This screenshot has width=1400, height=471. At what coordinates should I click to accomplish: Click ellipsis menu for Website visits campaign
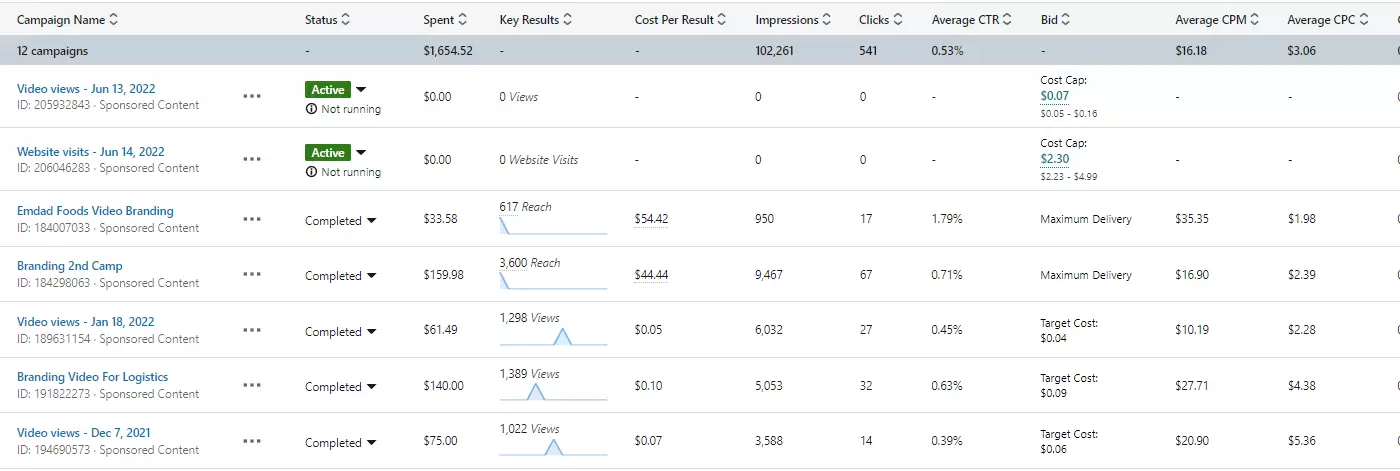click(252, 159)
